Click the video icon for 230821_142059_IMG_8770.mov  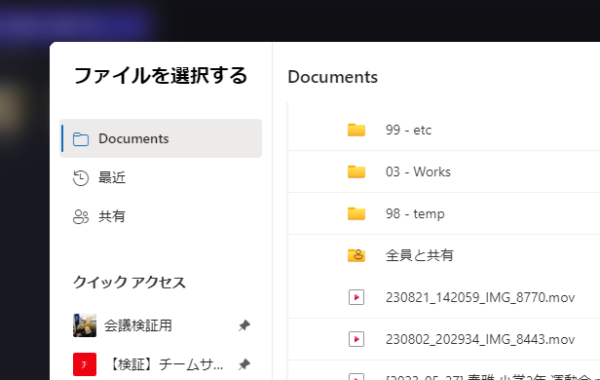356,297
